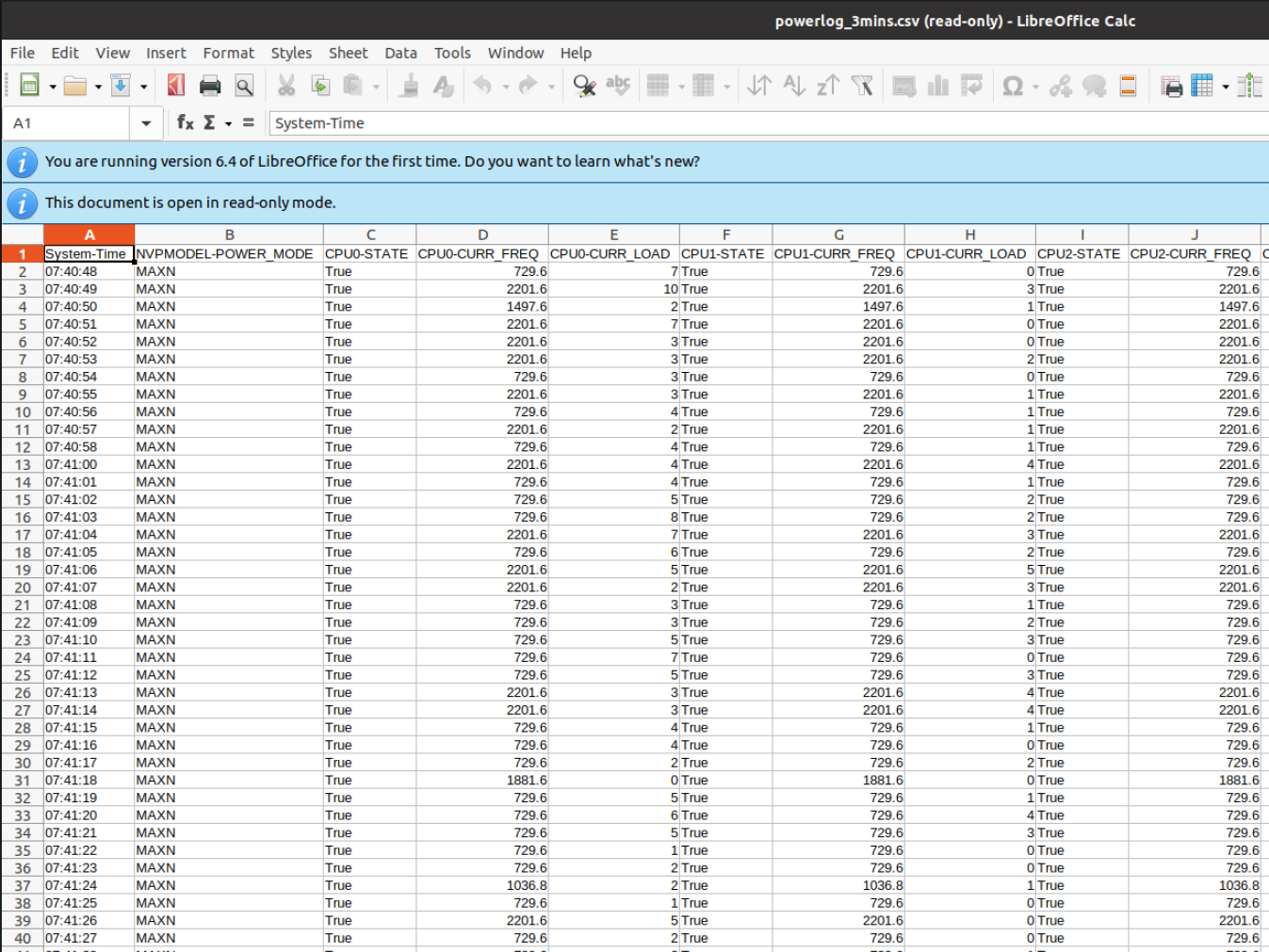Click the Function Wizard fx icon
The width and height of the screenshot is (1269, 952).
point(185,122)
